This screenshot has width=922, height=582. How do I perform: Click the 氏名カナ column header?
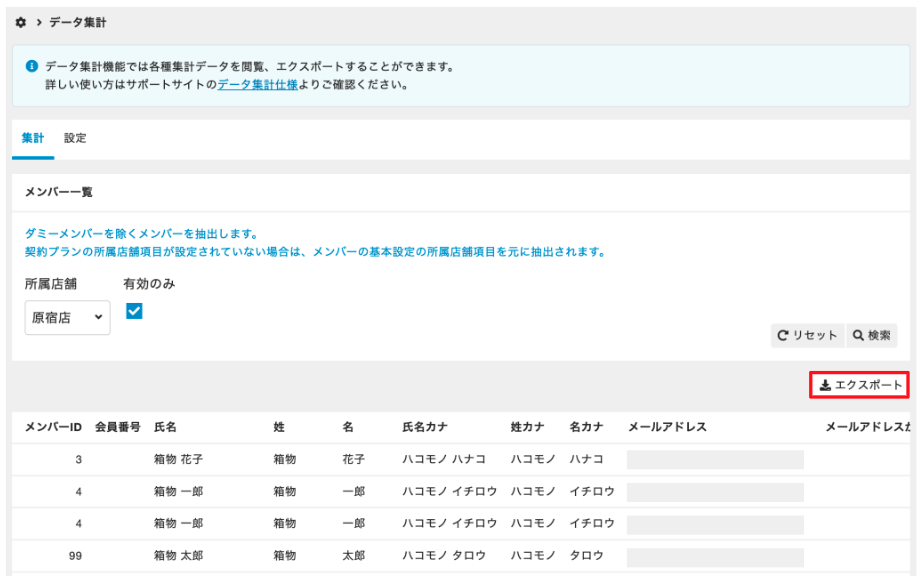(425, 427)
